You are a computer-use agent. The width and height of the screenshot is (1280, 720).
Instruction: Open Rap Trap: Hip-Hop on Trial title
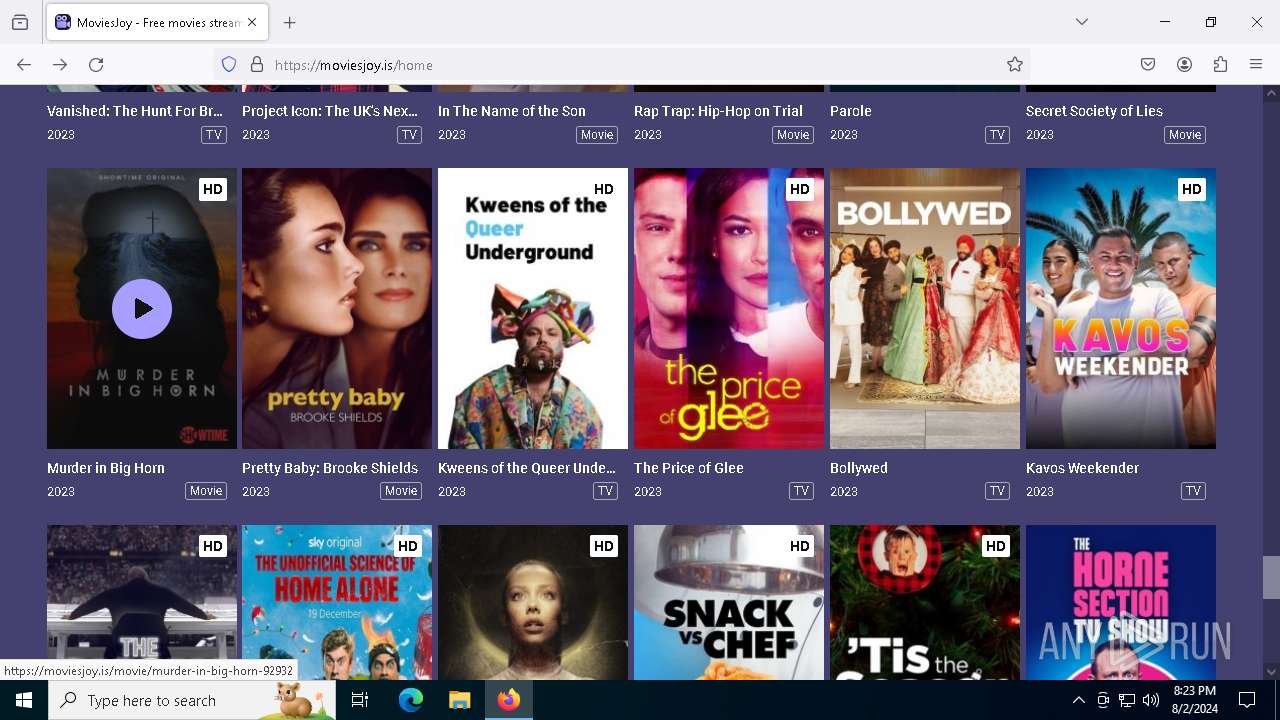718,111
